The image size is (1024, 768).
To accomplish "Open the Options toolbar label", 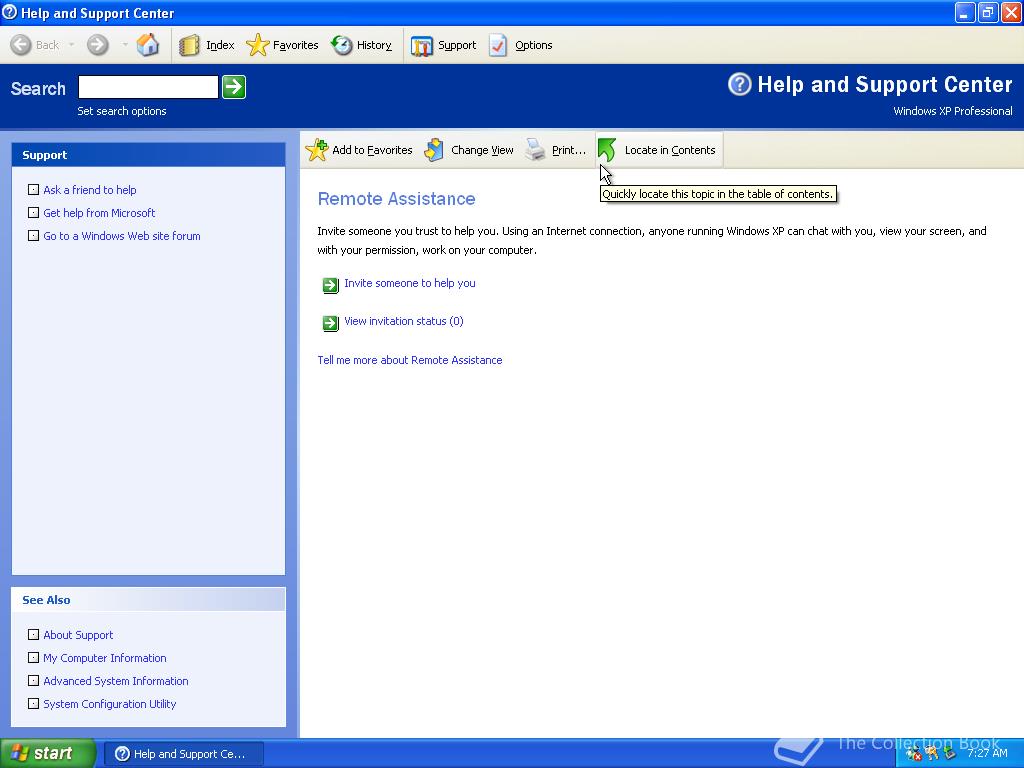I will click(534, 45).
